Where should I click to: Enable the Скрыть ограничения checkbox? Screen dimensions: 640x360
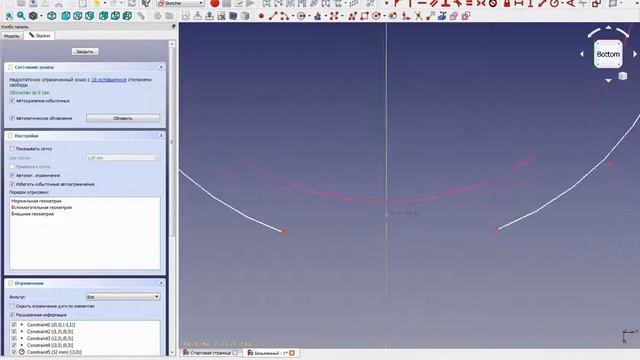pos(12,306)
